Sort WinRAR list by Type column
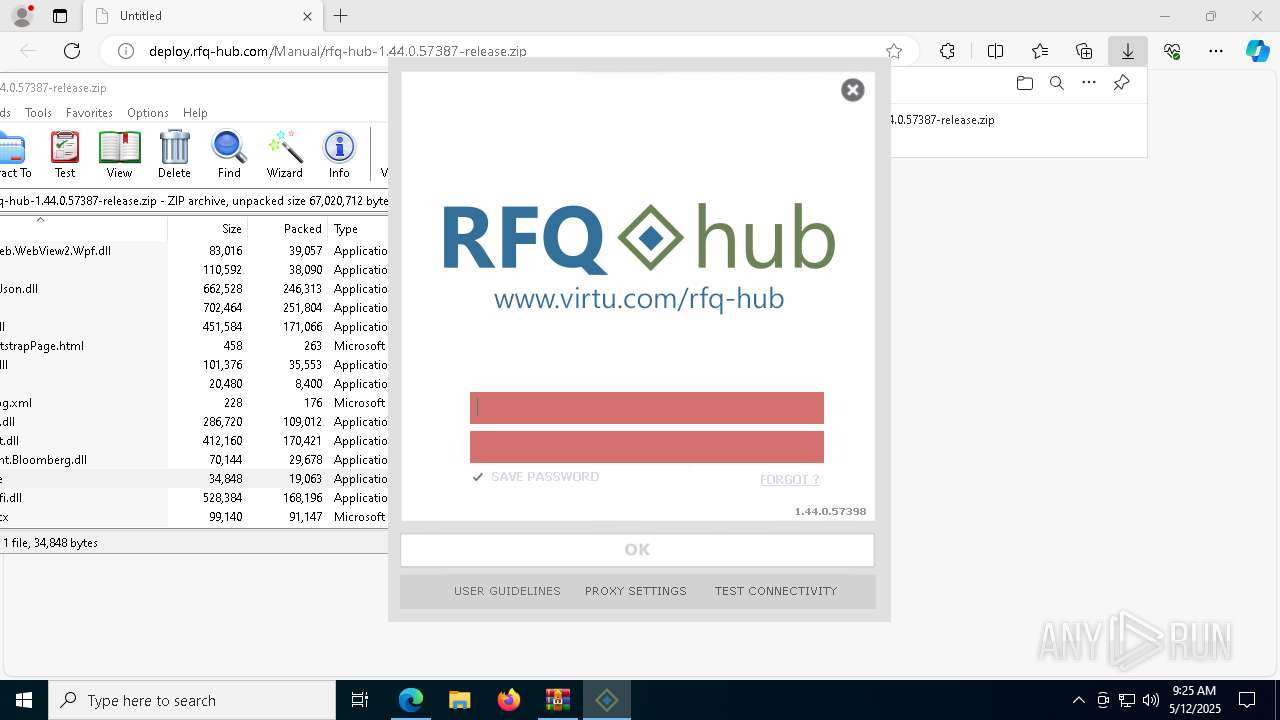The image size is (1280, 720). coord(358,229)
